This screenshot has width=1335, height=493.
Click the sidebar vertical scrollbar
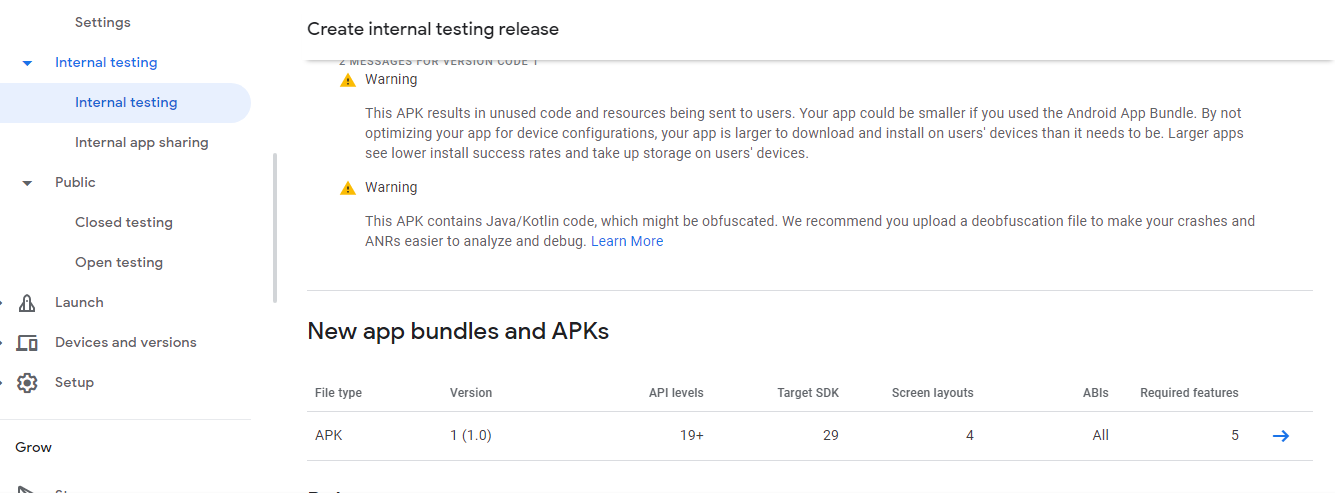tap(275, 227)
